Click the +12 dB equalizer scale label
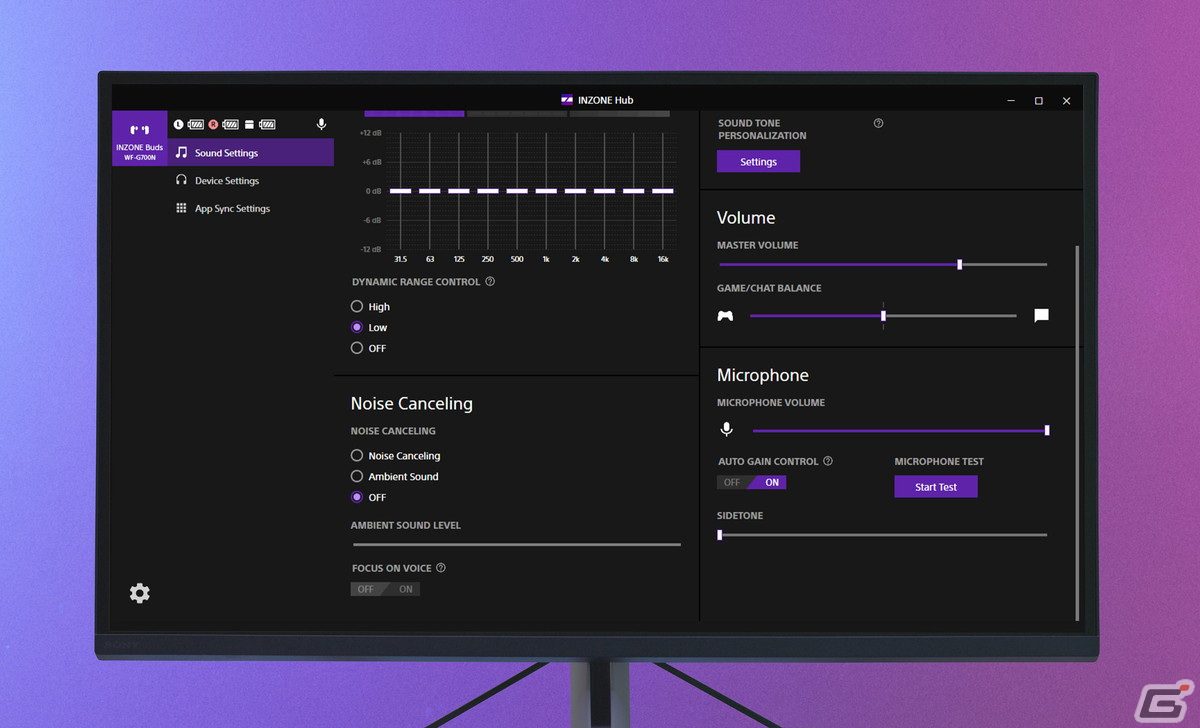The width and height of the screenshot is (1200, 728). click(x=371, y=133)
